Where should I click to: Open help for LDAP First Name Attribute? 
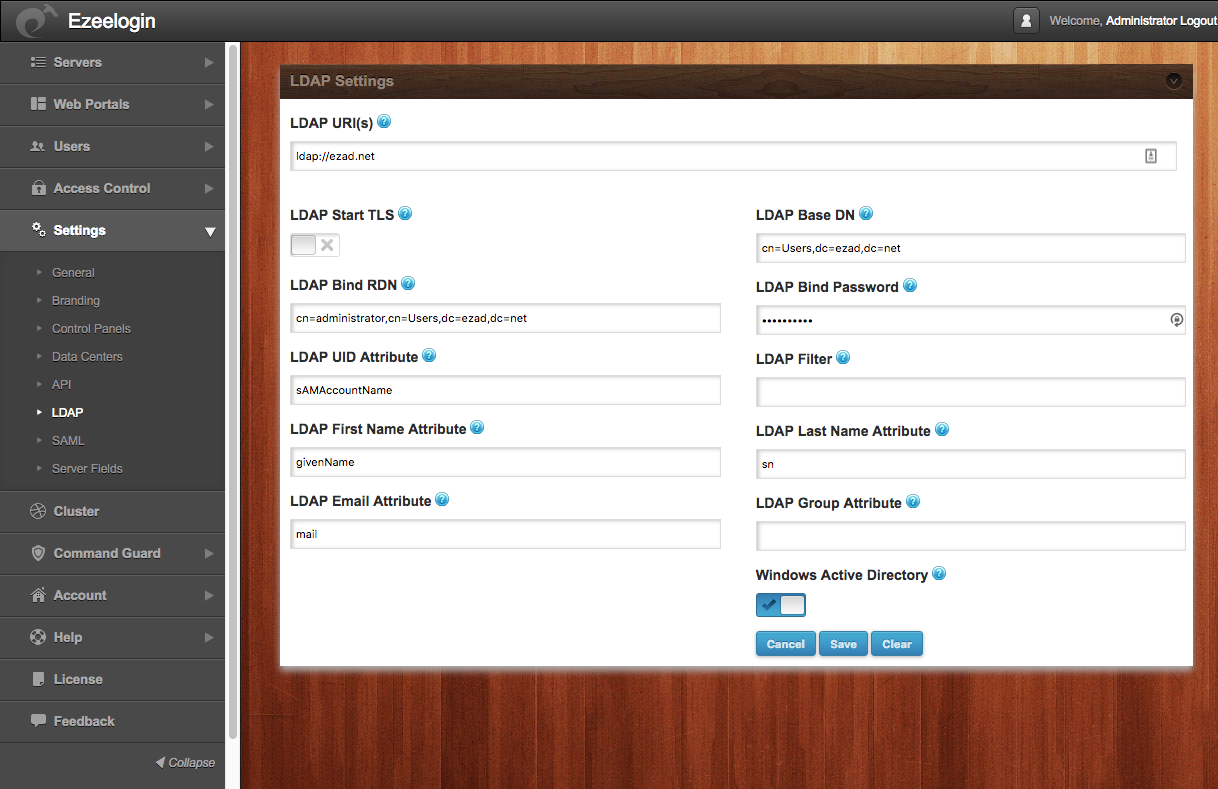pyautogui.click(x=477, y=428)
